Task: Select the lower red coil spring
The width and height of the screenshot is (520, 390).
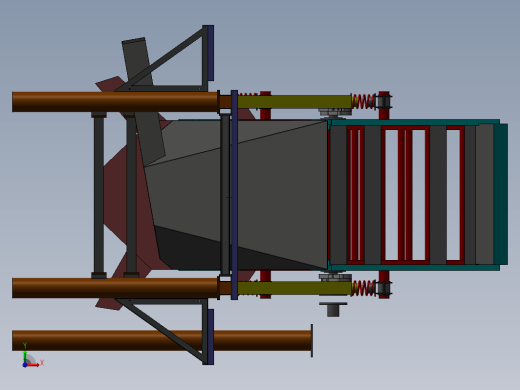Action: click(x=364, y=288)
